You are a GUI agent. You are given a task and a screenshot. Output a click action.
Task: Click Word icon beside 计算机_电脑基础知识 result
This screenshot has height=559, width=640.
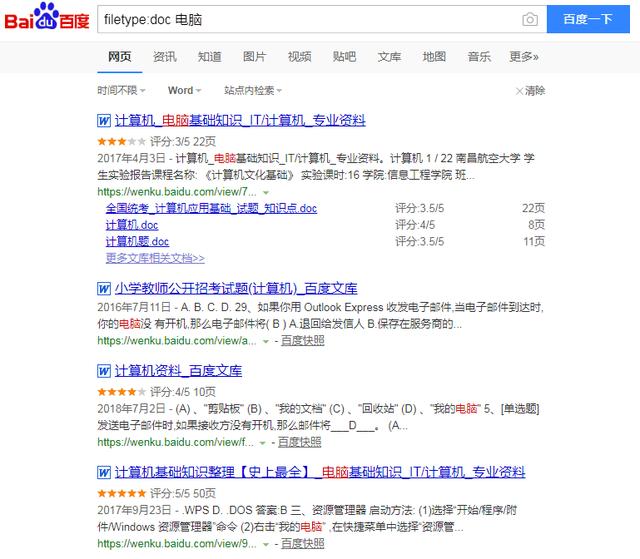(x=104, y=121)
